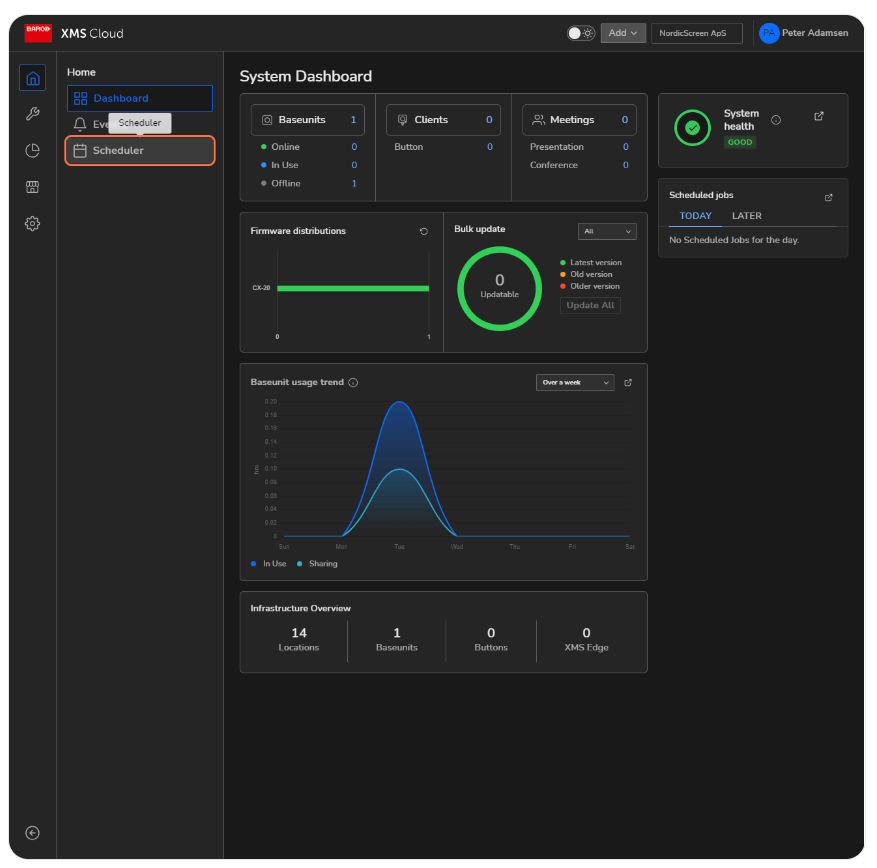Click the PA user avatar
Screen dimensions: 877x868
tap(769, 33)
